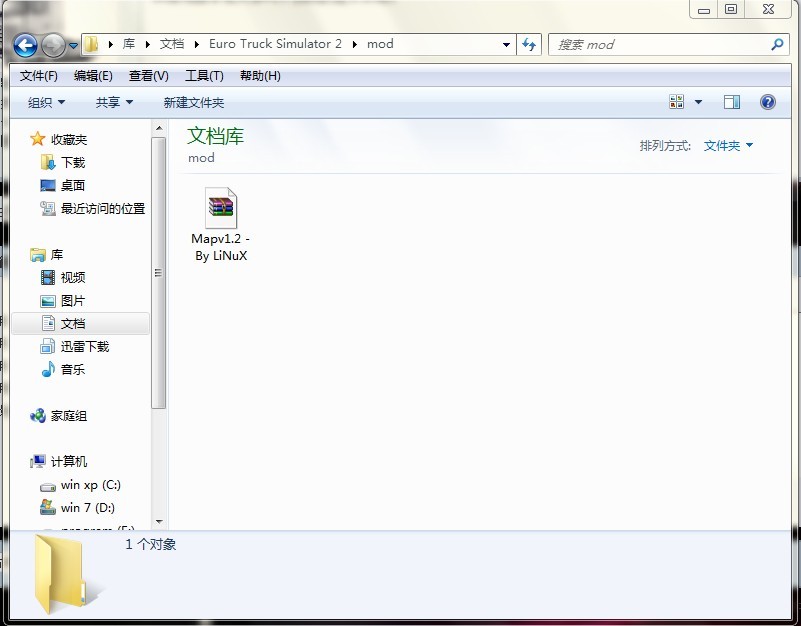The height and width of the screenshot is (626, 801).
Task: Toggle the preview pane icon
Action: tap(732, 102)
